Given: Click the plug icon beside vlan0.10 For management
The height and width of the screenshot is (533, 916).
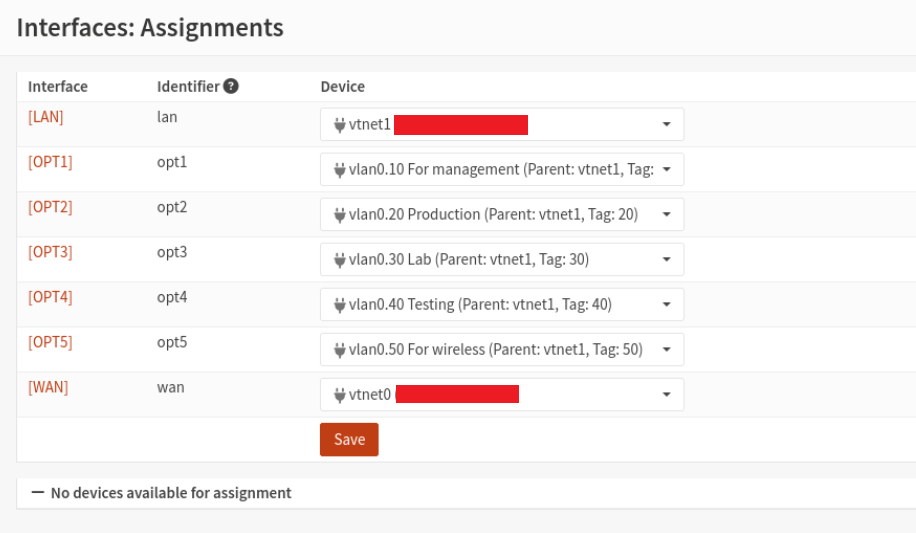Looking at the screenshot, I should [339, 170].
